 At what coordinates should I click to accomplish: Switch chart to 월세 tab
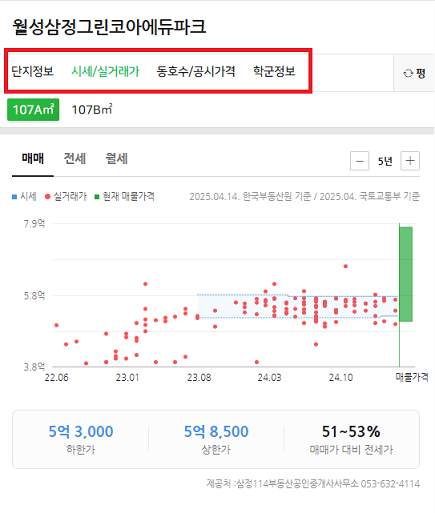(x=116, y=159)
